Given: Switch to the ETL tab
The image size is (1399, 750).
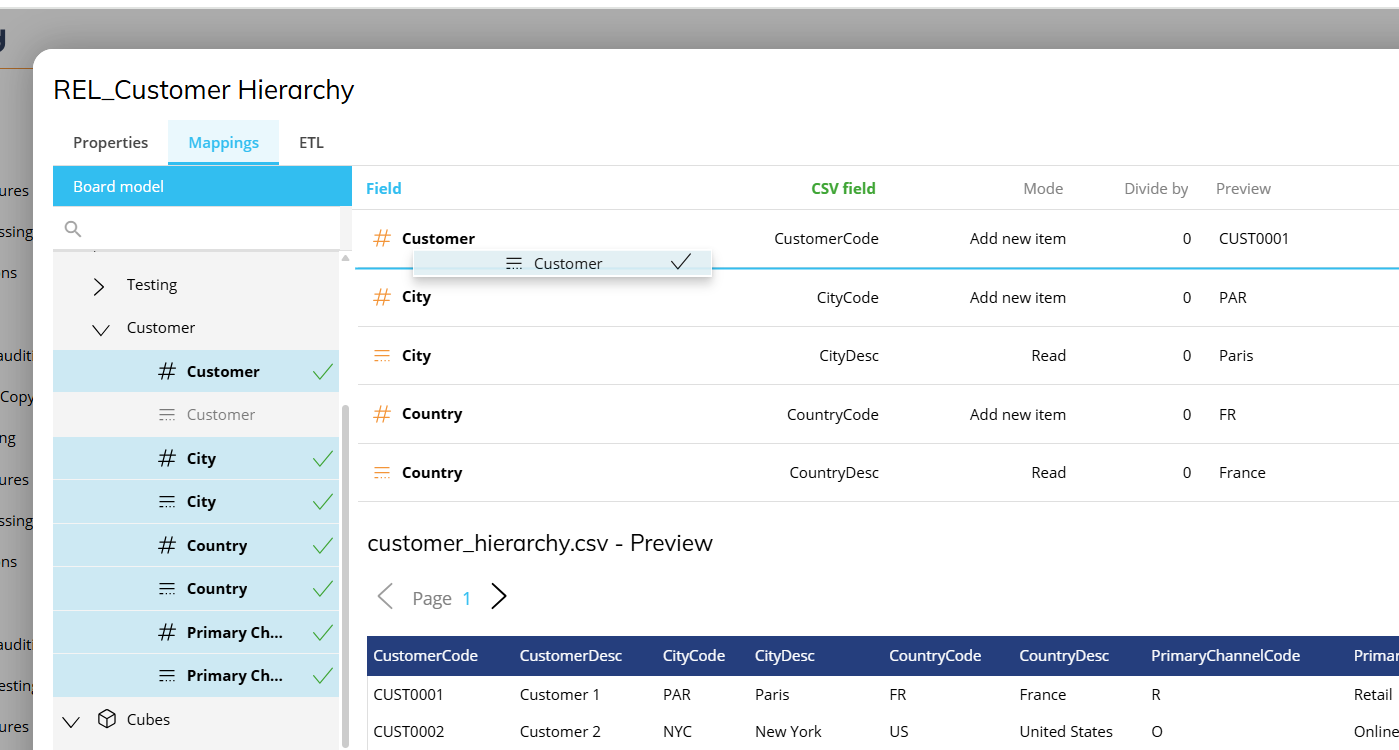Looking at the screenshot, I should 311,143.
